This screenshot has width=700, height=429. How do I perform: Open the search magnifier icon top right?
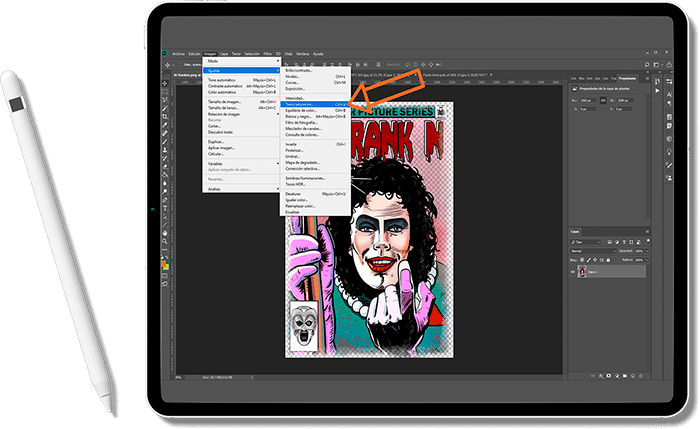click(x=647, y=65)
